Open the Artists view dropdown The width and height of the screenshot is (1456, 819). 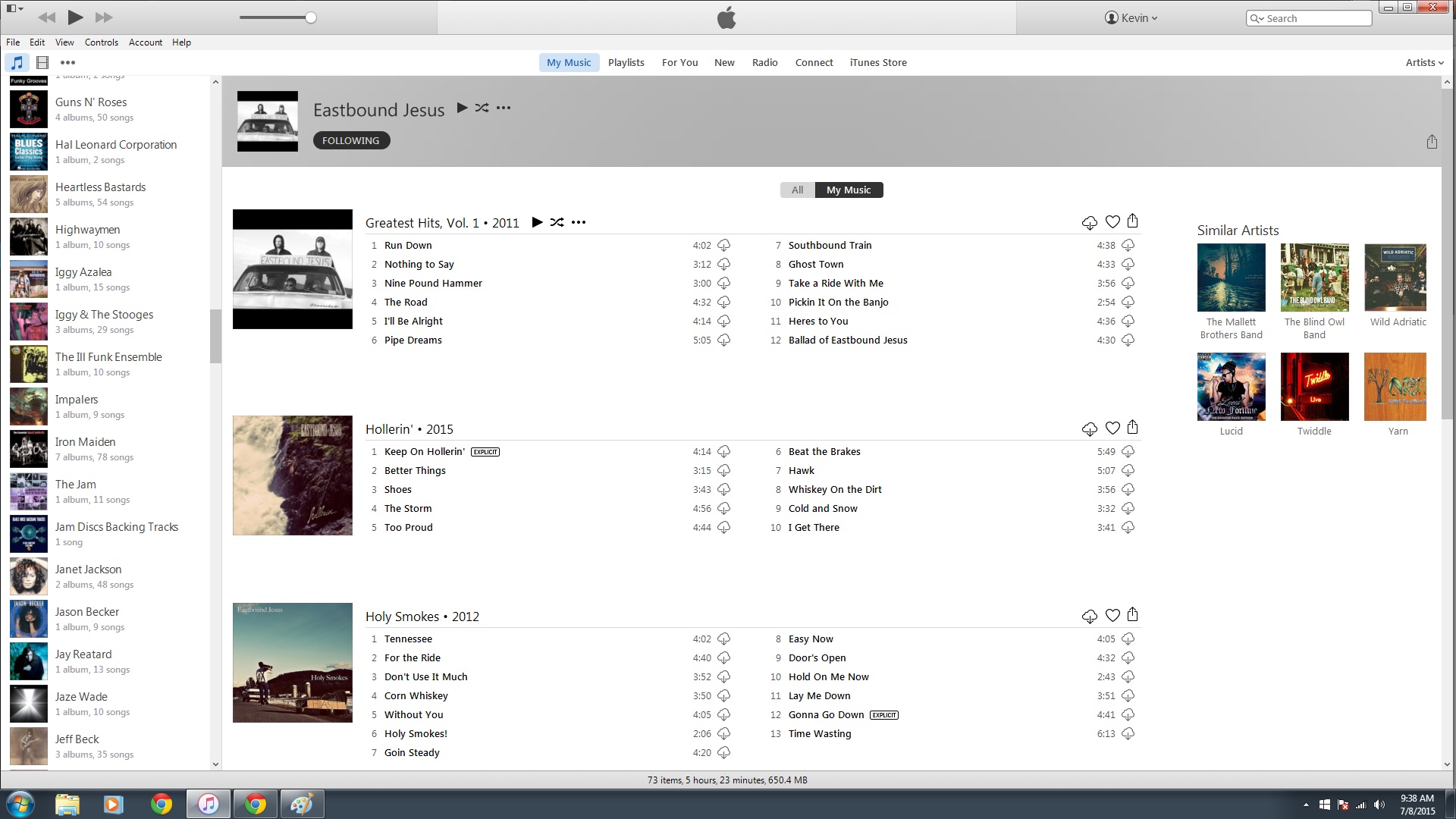[x=1424, y=63]
